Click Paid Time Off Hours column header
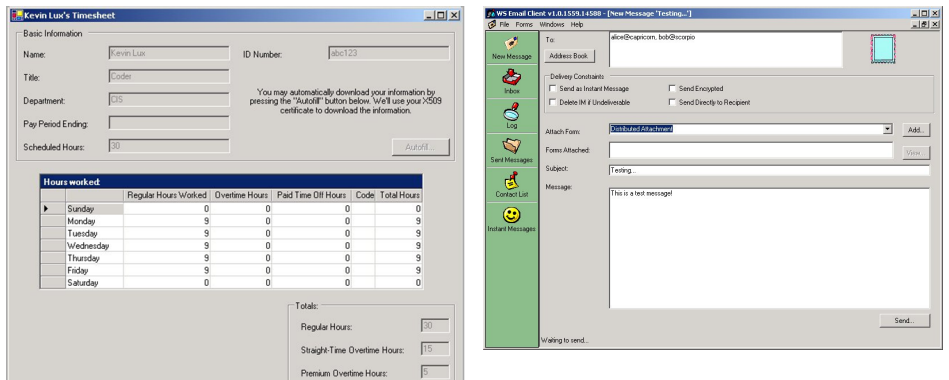 (312, 195)
